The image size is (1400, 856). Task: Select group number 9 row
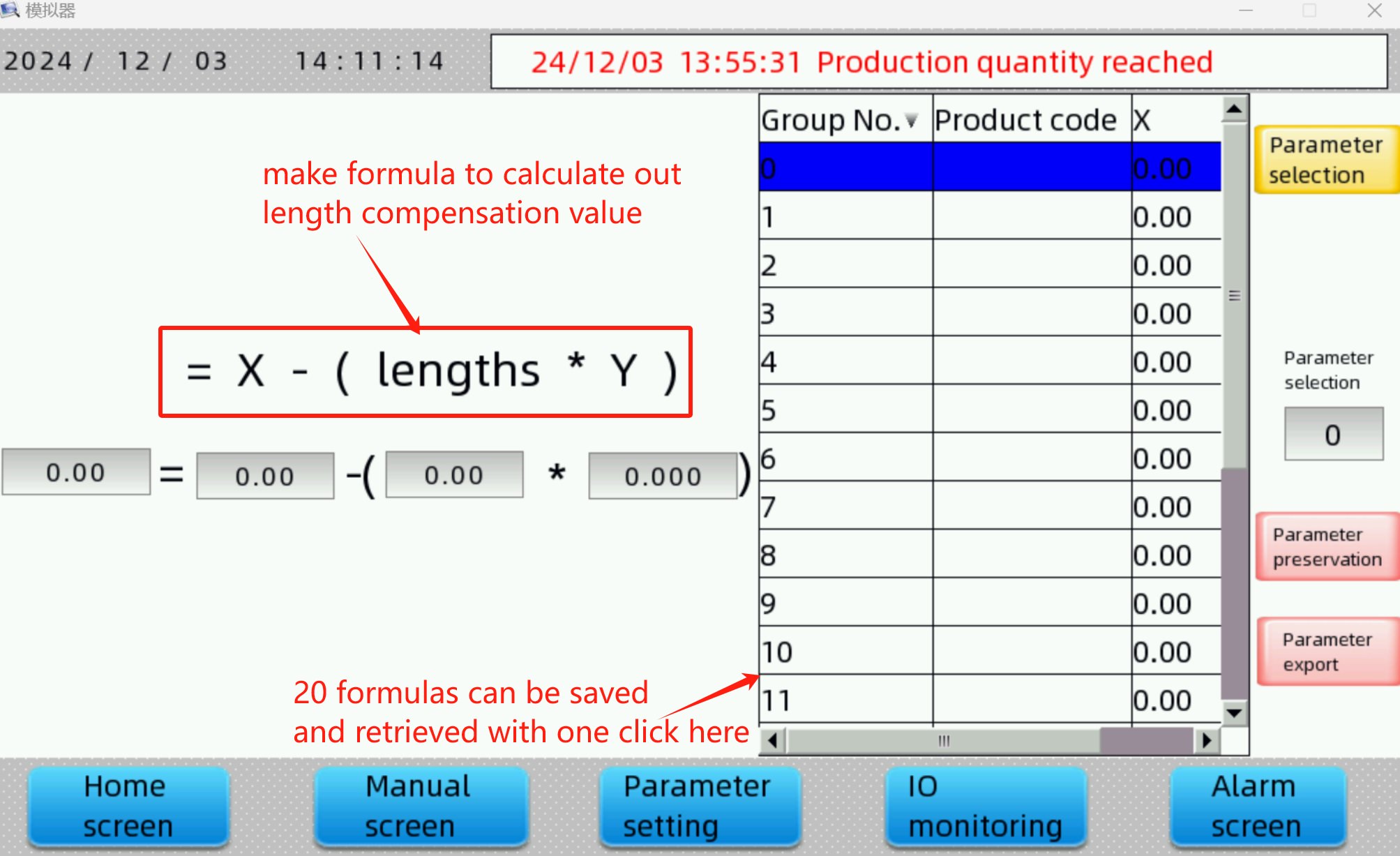click(991, 603)
